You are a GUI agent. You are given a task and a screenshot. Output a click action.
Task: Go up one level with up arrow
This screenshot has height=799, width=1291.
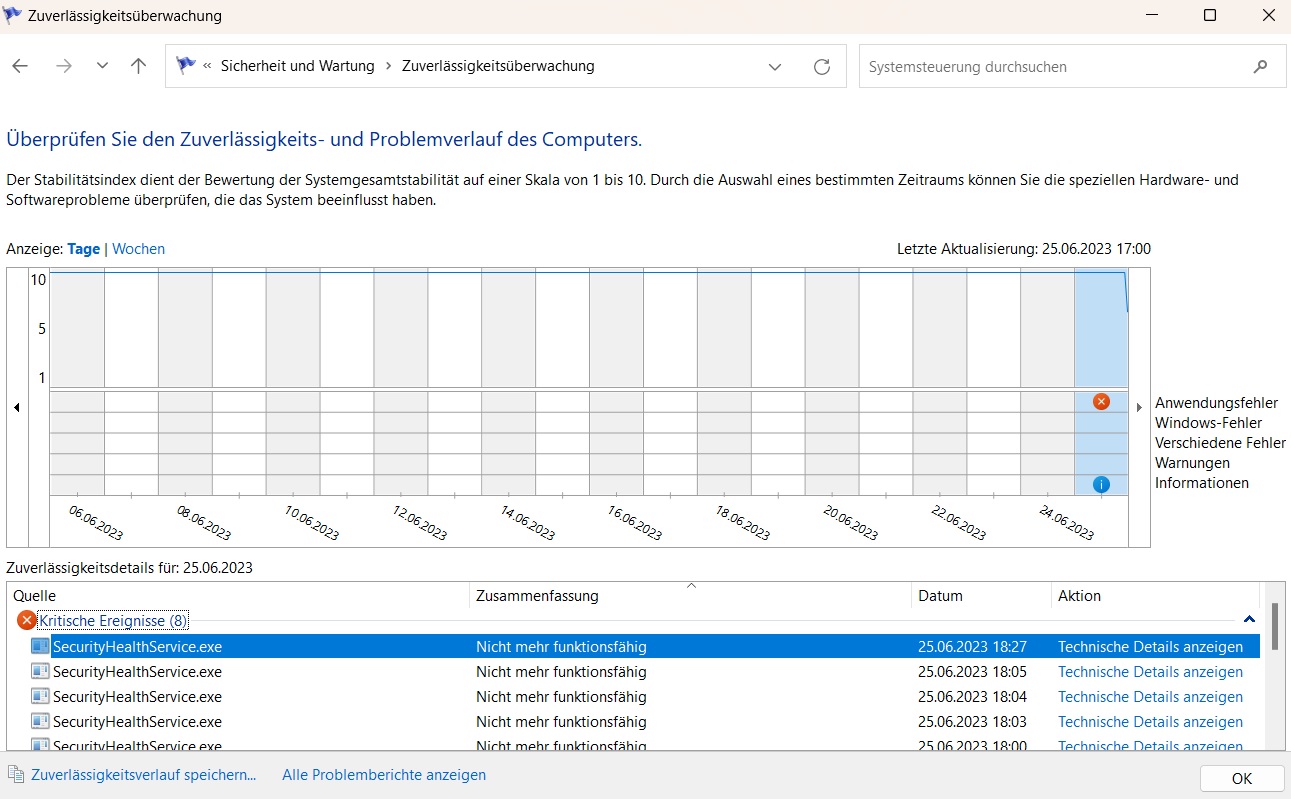pos(139,66)
